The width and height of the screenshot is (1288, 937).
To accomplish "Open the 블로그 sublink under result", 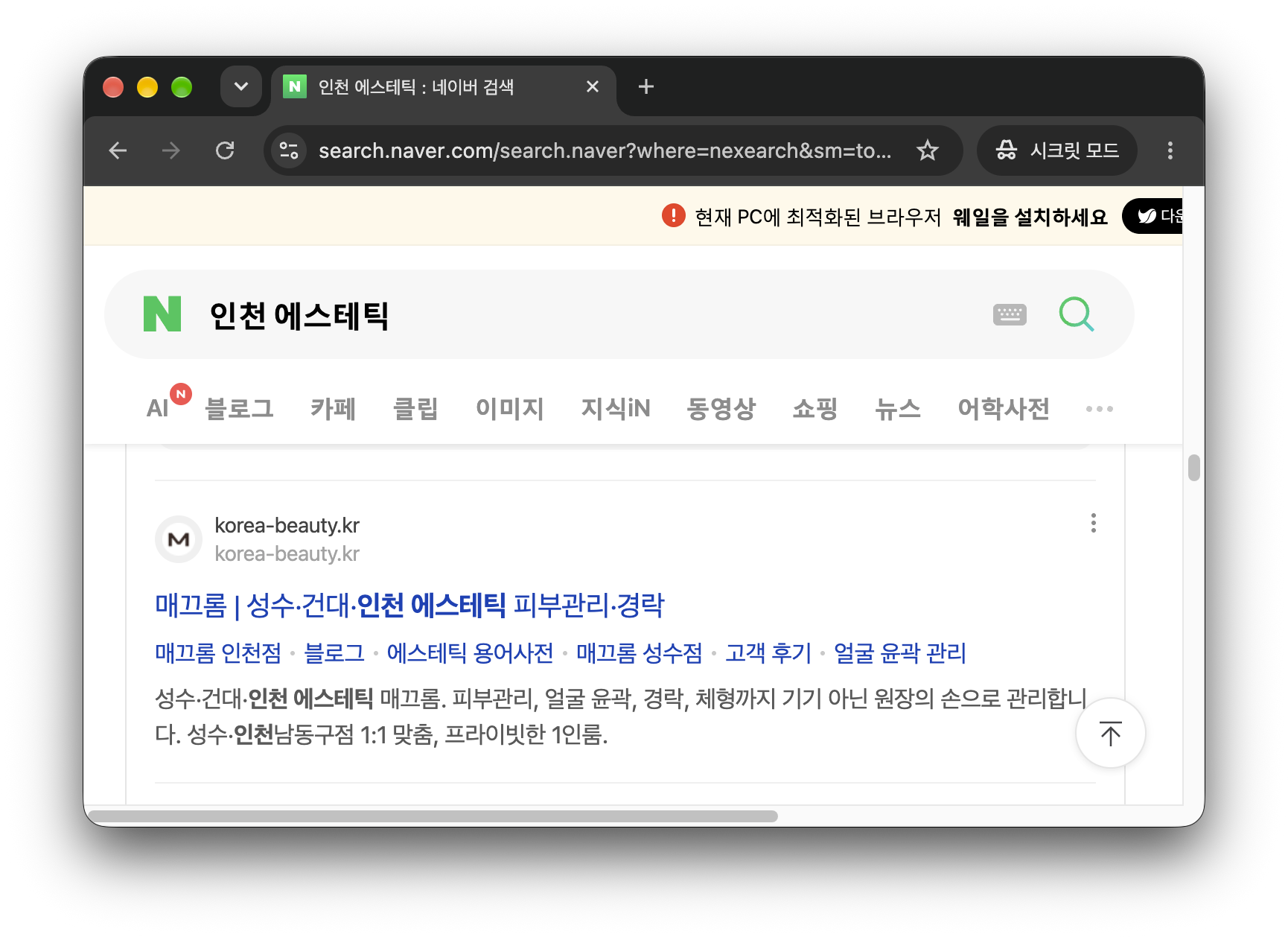I will (x=334, y=653).
